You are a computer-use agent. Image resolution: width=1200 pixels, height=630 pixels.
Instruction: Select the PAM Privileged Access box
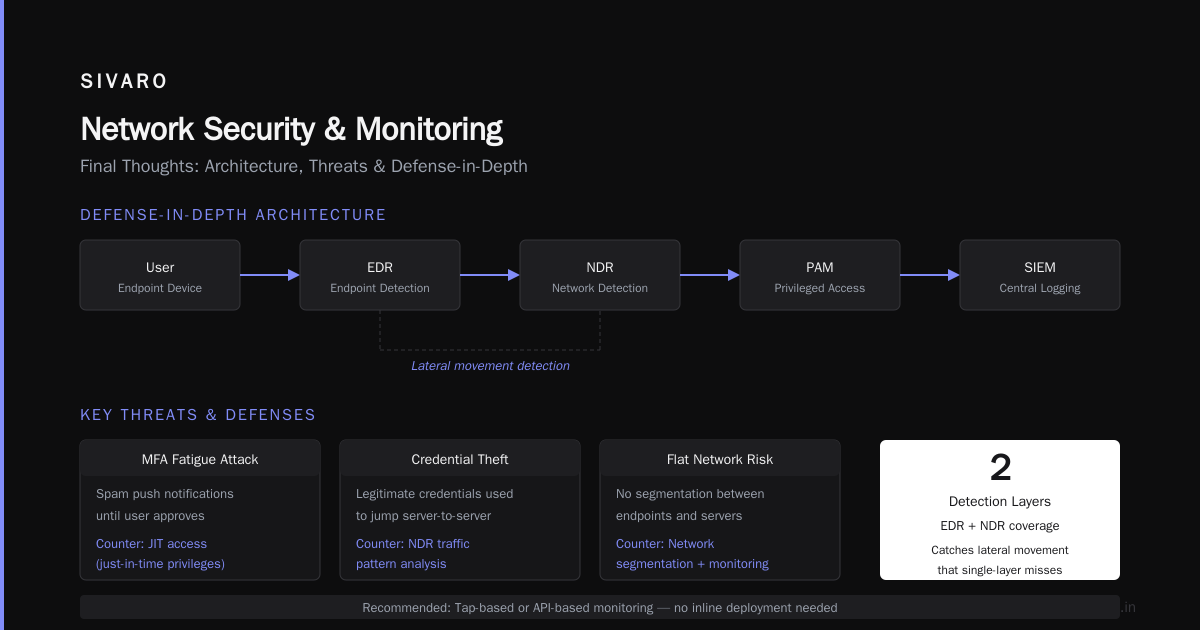click(820, 275)
